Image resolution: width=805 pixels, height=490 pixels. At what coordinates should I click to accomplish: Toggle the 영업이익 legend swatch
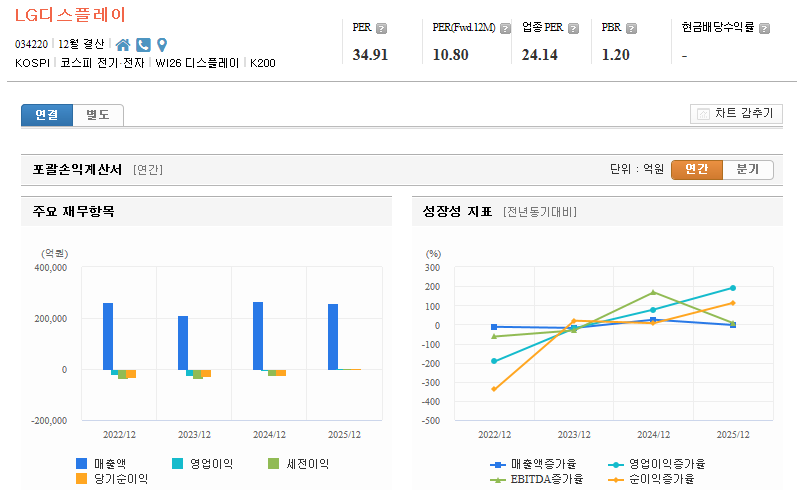pyautogui.click(x=177, y=464)
